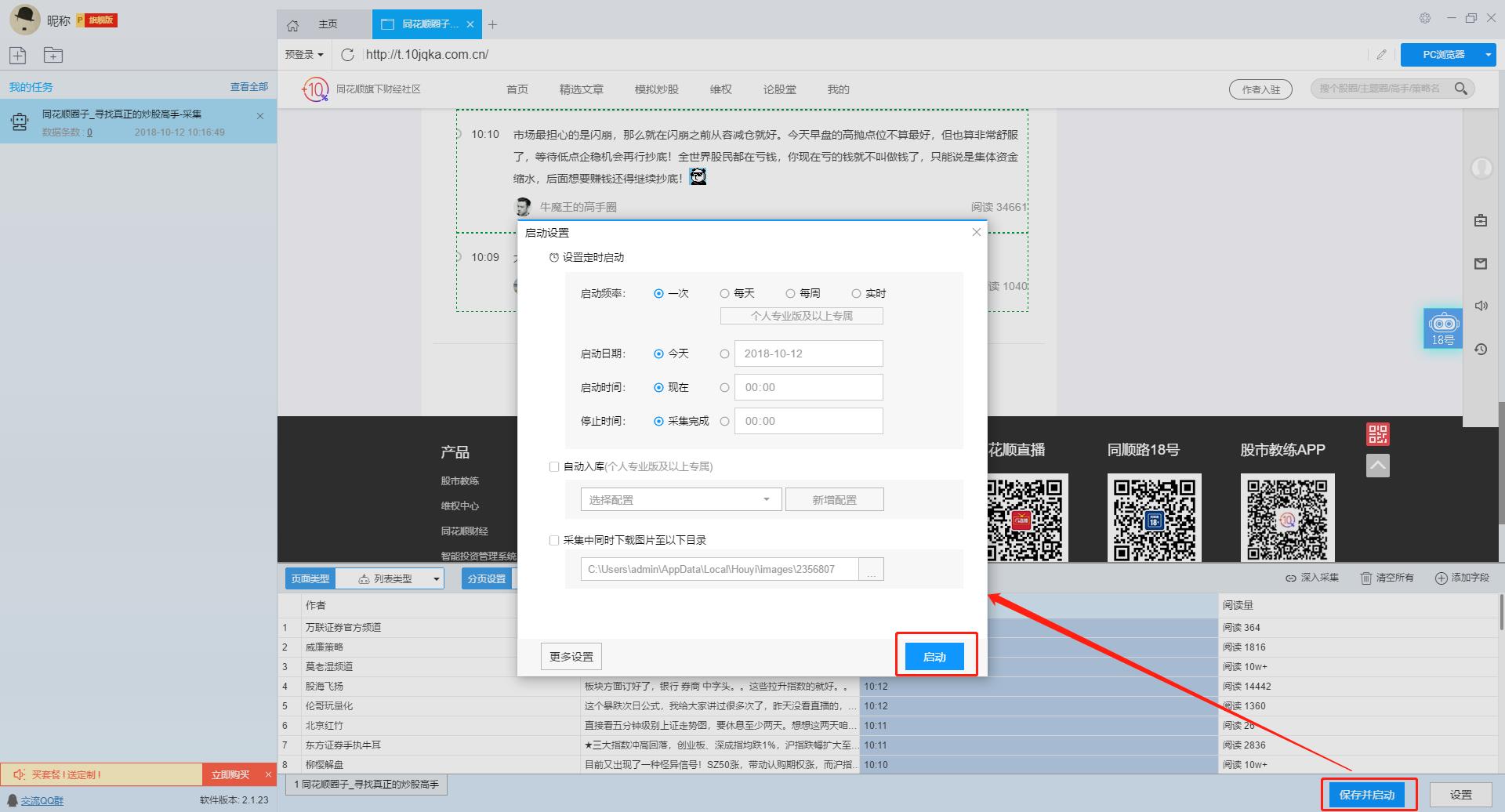The width and height of the screenshot is (1505, 812).
Task: Enable 自动入库 checkbox
Action: [x=554, y=466]
